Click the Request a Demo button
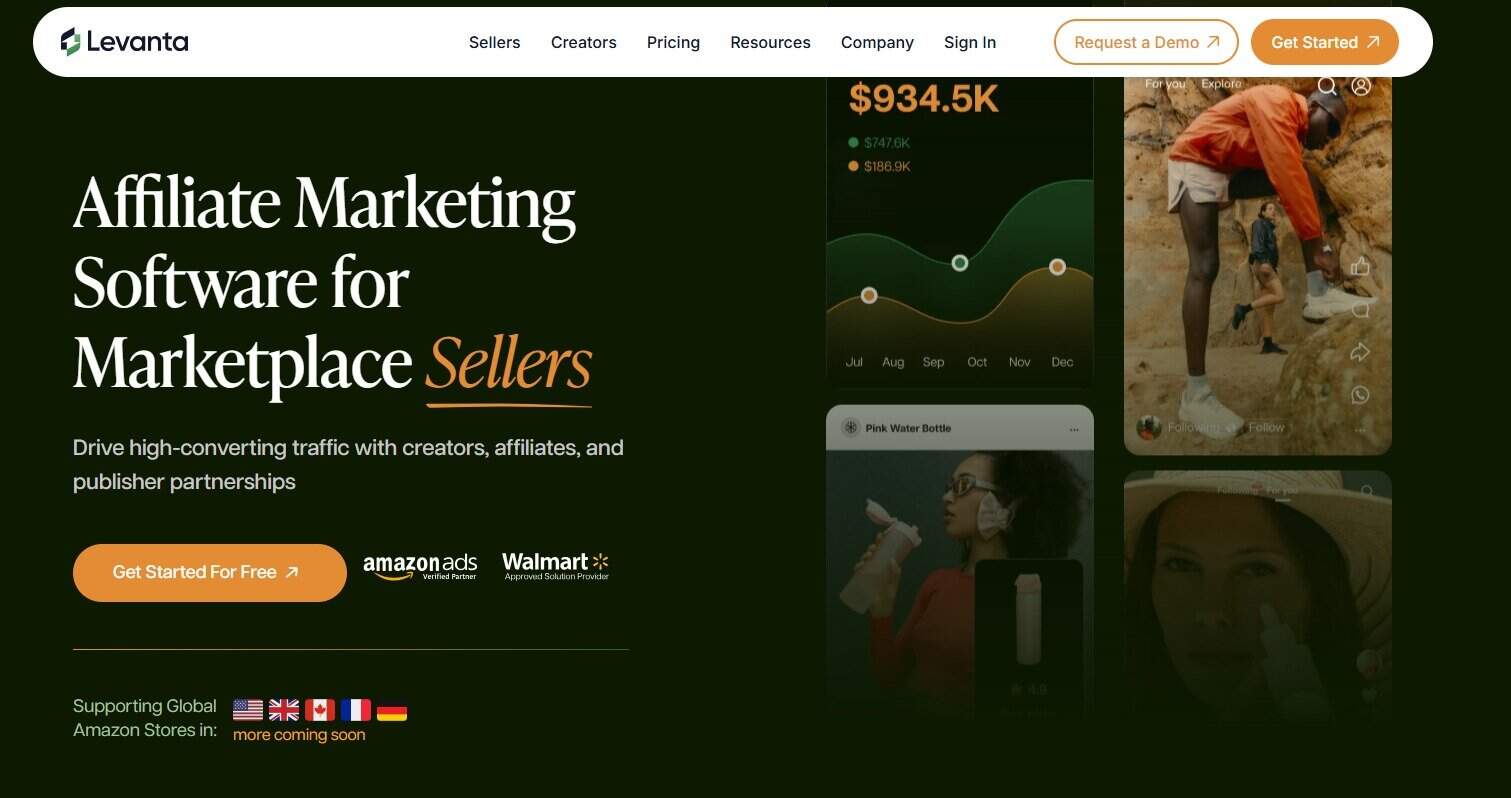1511x798 pixels. coord(1146,42)
